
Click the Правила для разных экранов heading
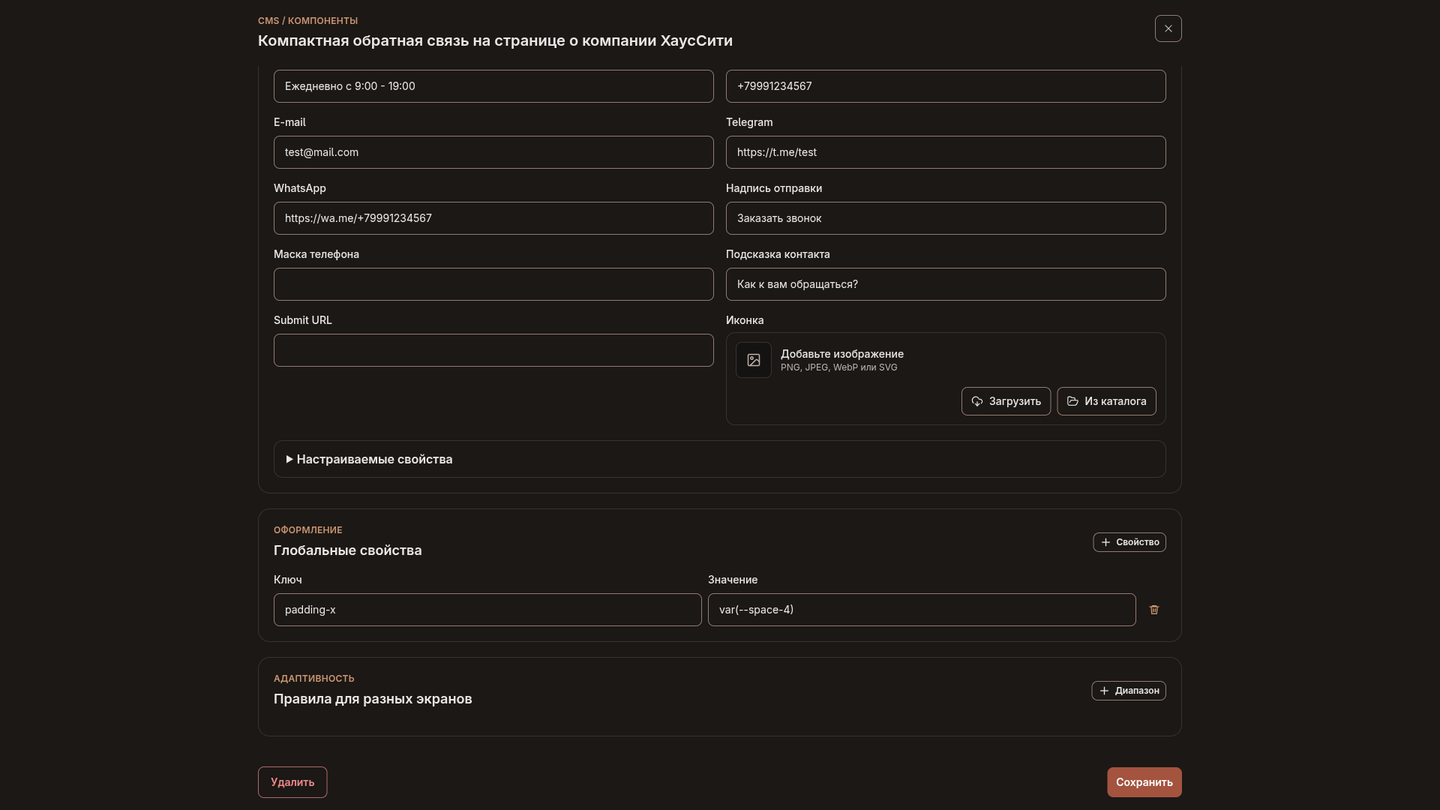coord(373,698)
